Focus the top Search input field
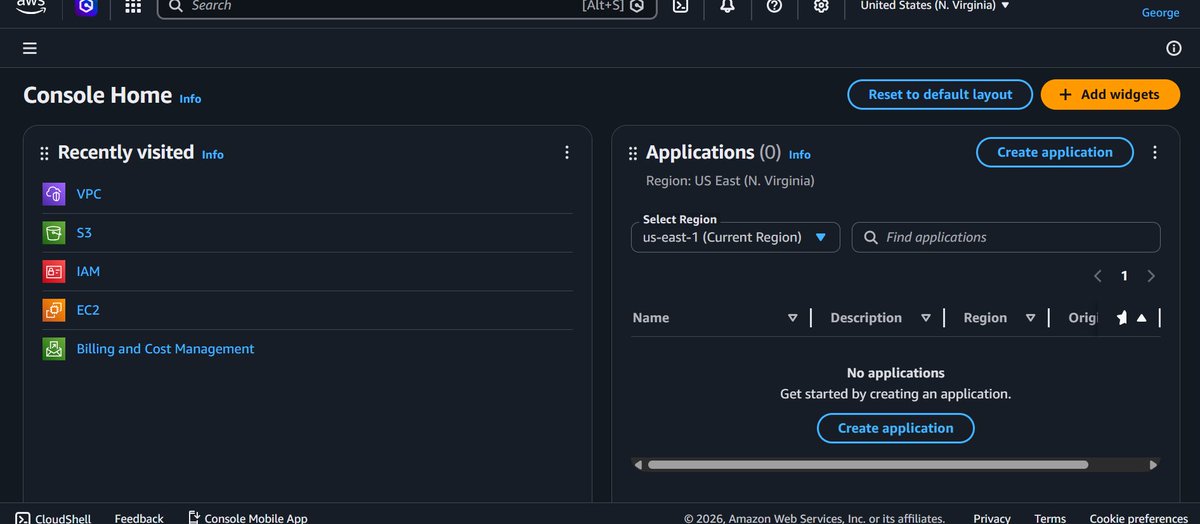1200x524 pixels. [x=407, y=6]
